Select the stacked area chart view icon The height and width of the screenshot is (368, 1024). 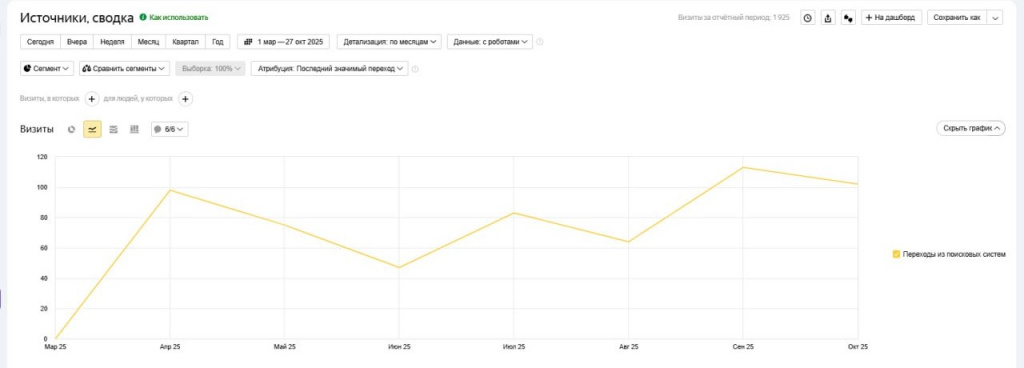click(x=114, y=129)
